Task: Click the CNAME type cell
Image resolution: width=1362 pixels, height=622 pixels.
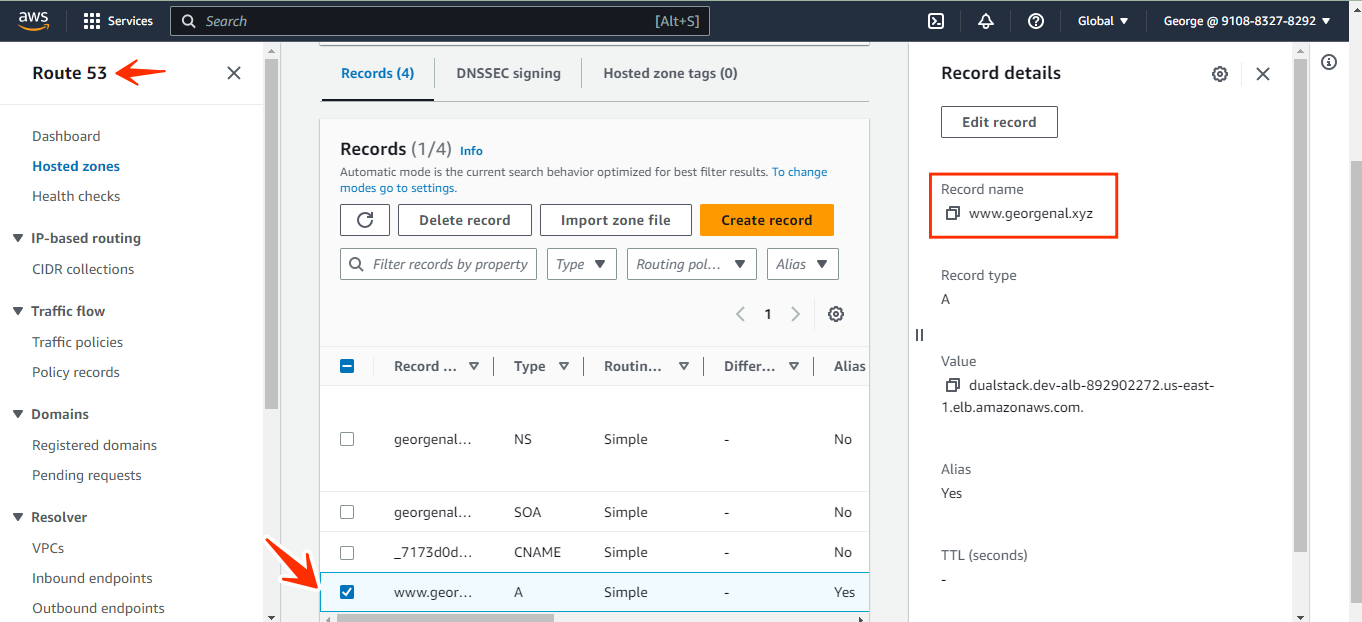Action: pos(538,552)
